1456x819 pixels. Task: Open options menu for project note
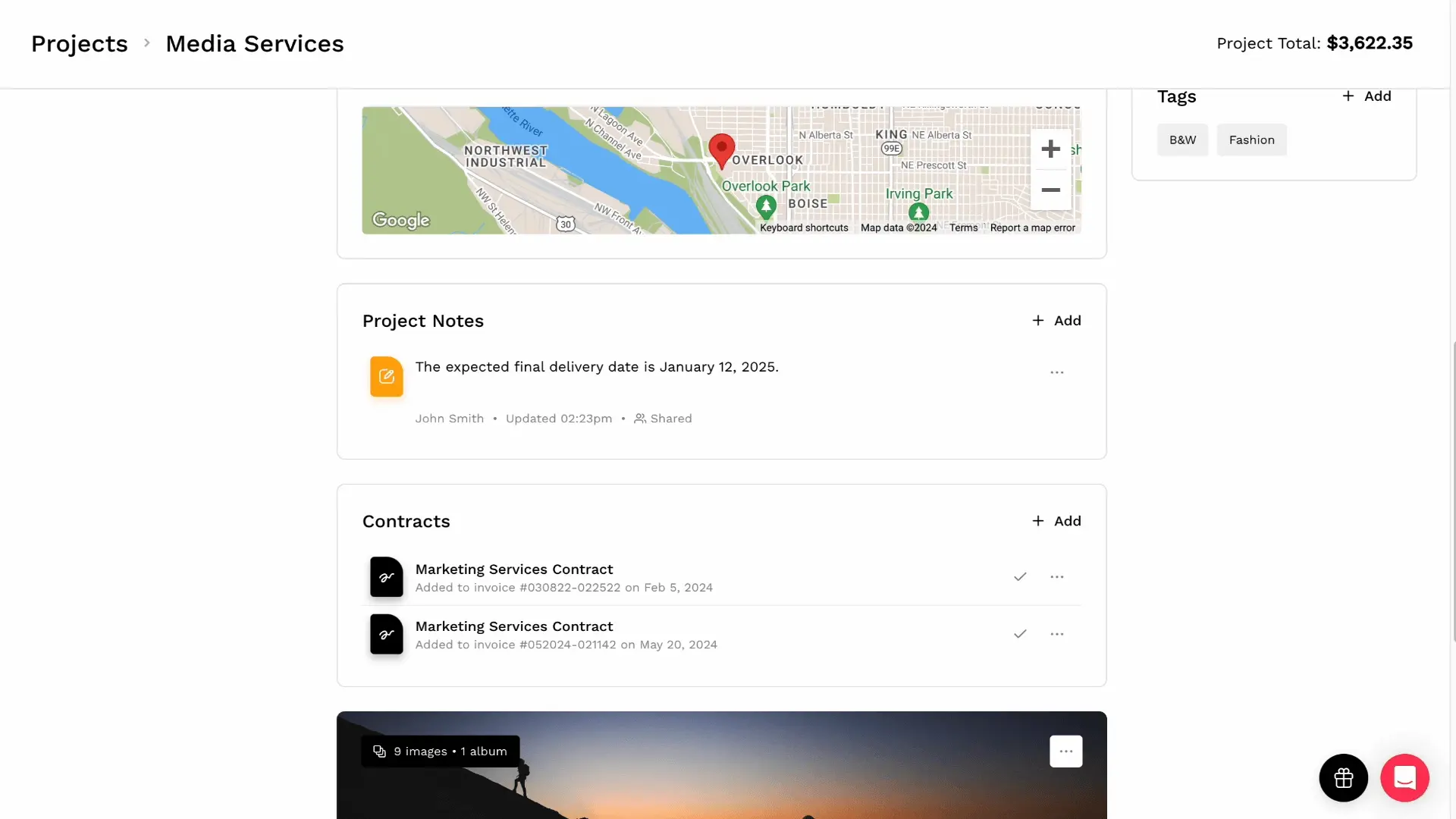pos(1056,372)
